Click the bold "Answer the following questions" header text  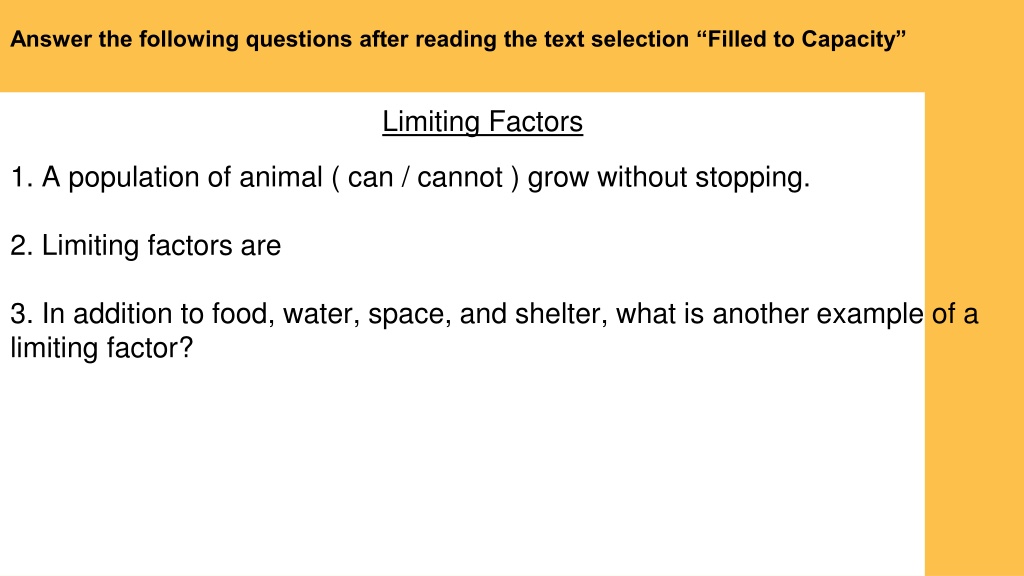point(181,39)
